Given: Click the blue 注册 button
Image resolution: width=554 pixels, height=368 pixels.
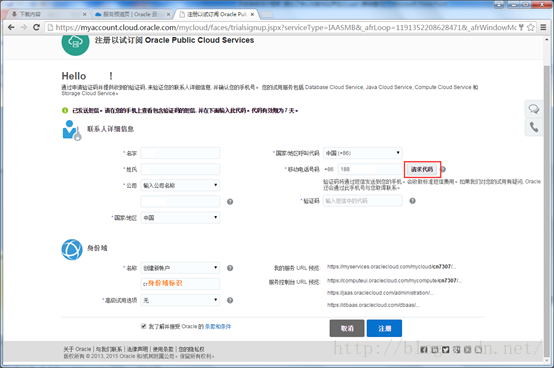Looking at the screenshot, I should (x=384, y=328).
